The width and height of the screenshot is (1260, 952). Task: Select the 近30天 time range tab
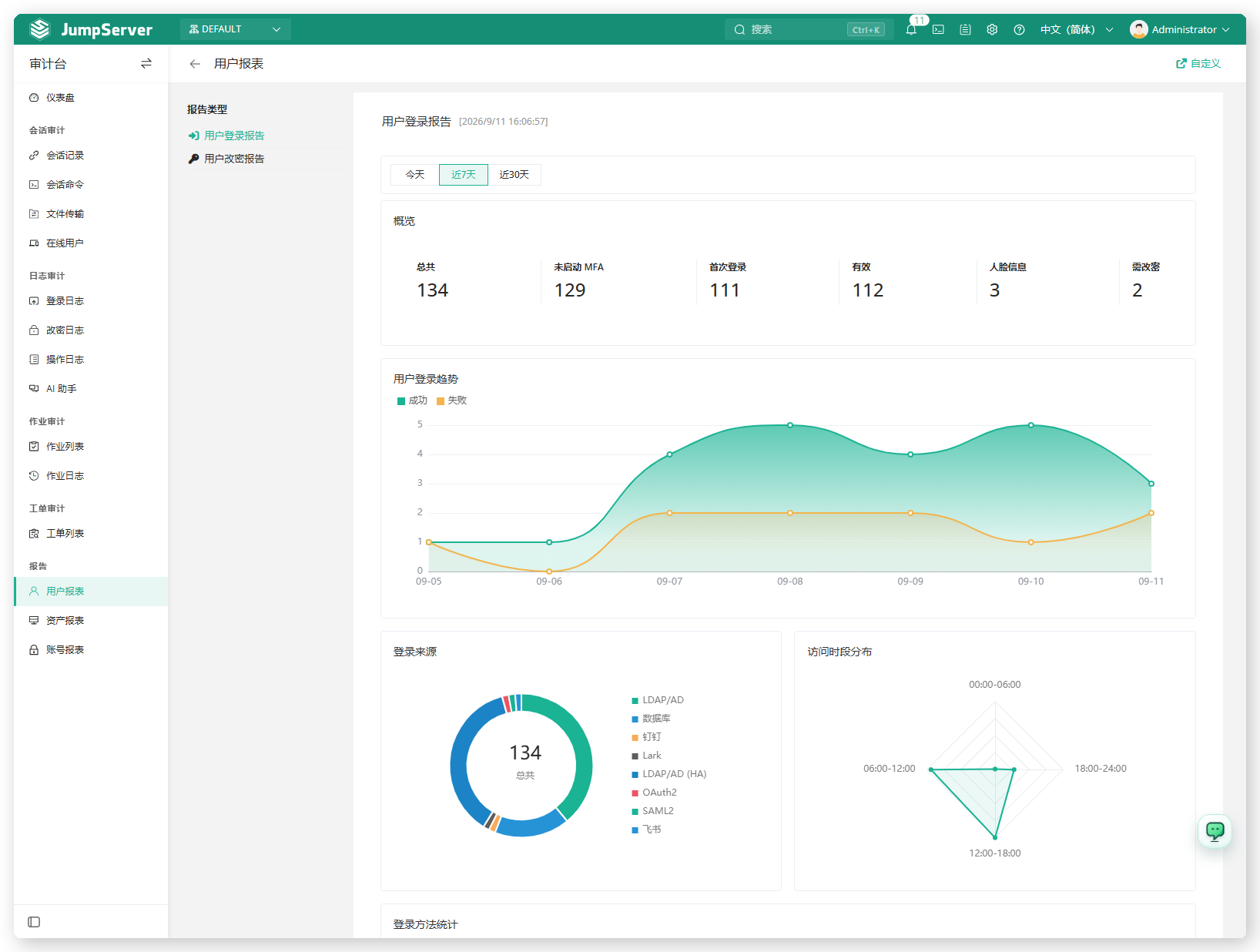pos(514,175)
